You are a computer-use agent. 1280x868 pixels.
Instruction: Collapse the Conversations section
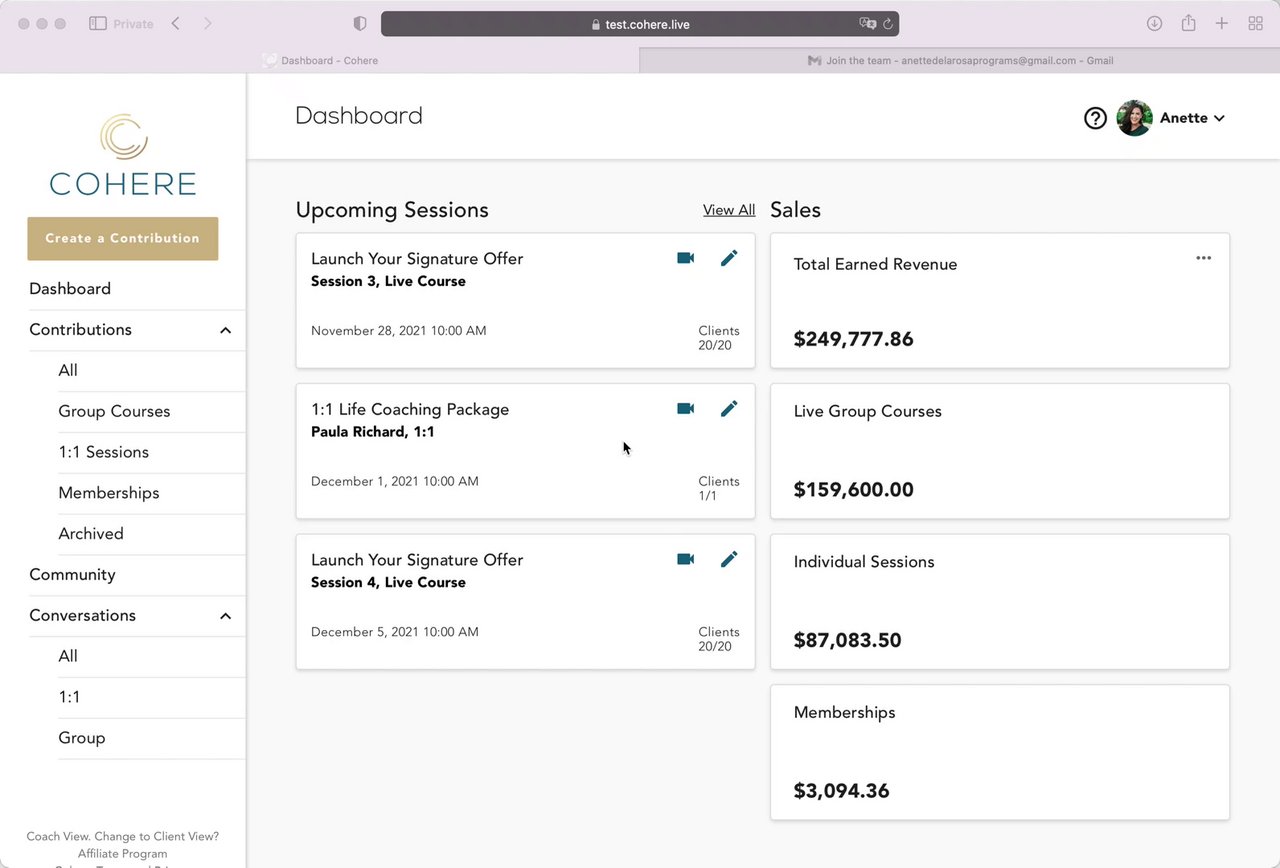(x=225, y=616)
